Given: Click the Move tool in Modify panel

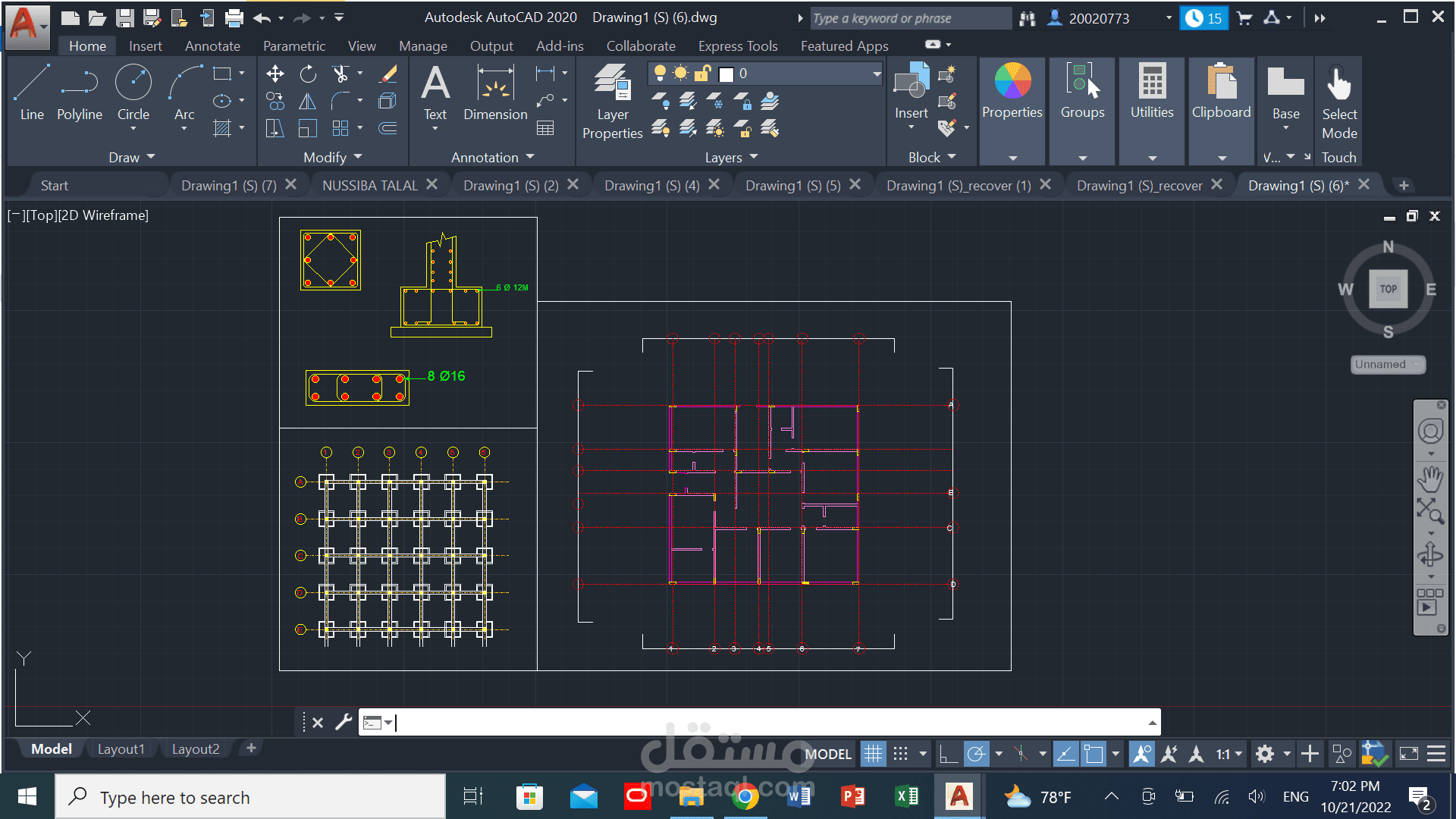Looking at the screenshot, I should point(275,74).
